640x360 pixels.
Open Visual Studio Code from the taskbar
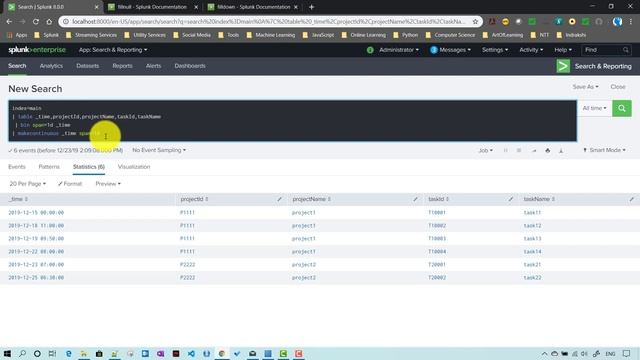(191, 353)
